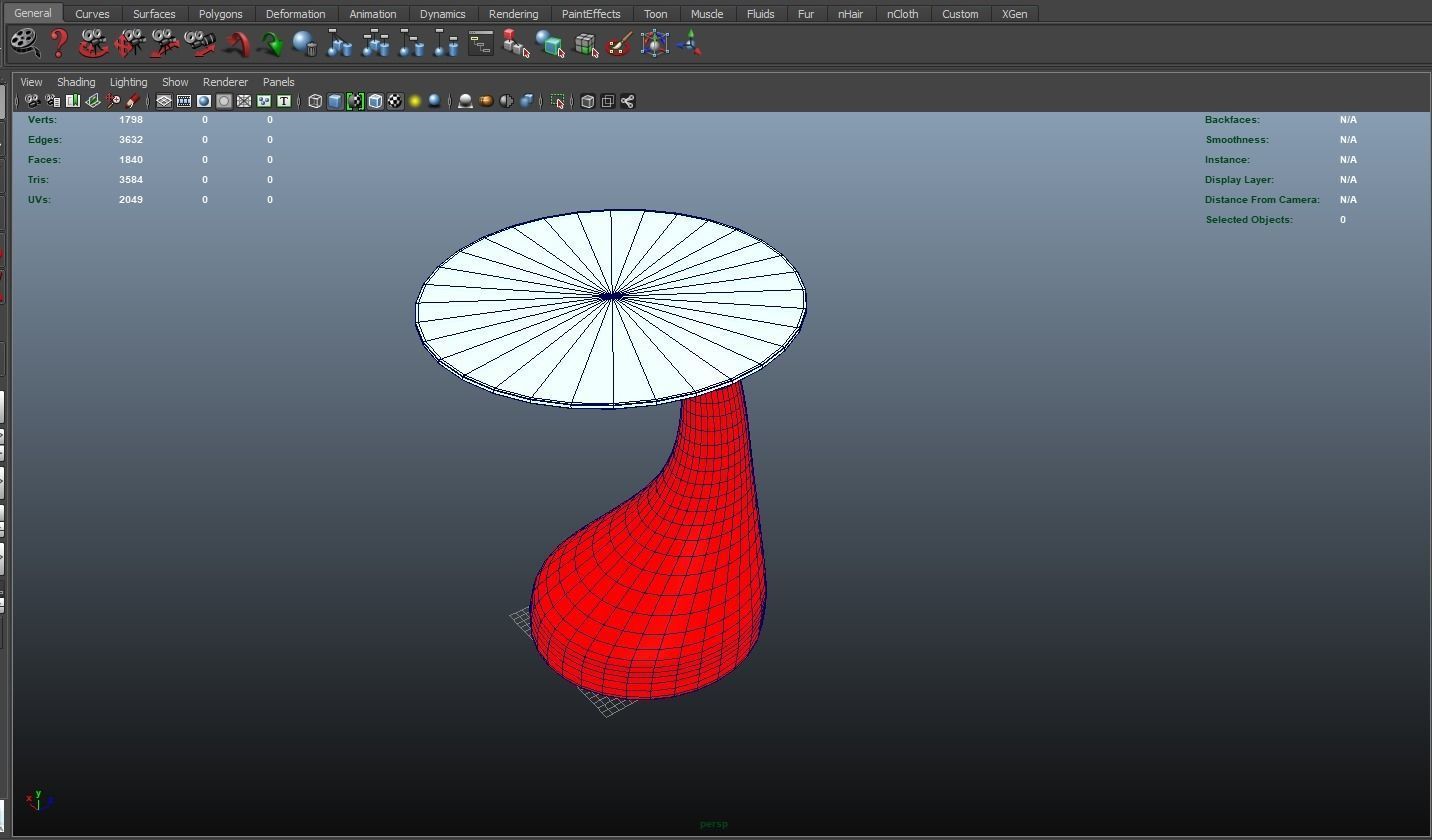Enable Wireframe display mode
Screen dimensions: 1432x840
tap(315, 101)
